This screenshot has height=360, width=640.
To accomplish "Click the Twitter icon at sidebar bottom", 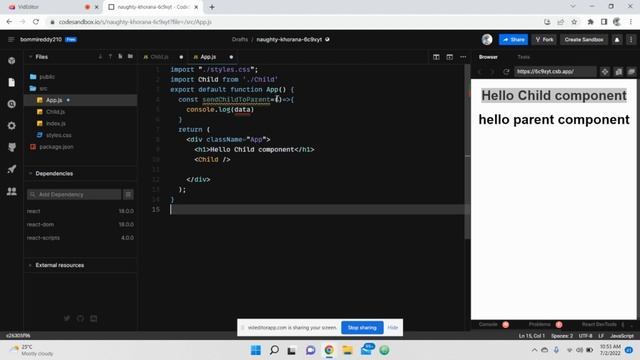I will pos(67,318).
